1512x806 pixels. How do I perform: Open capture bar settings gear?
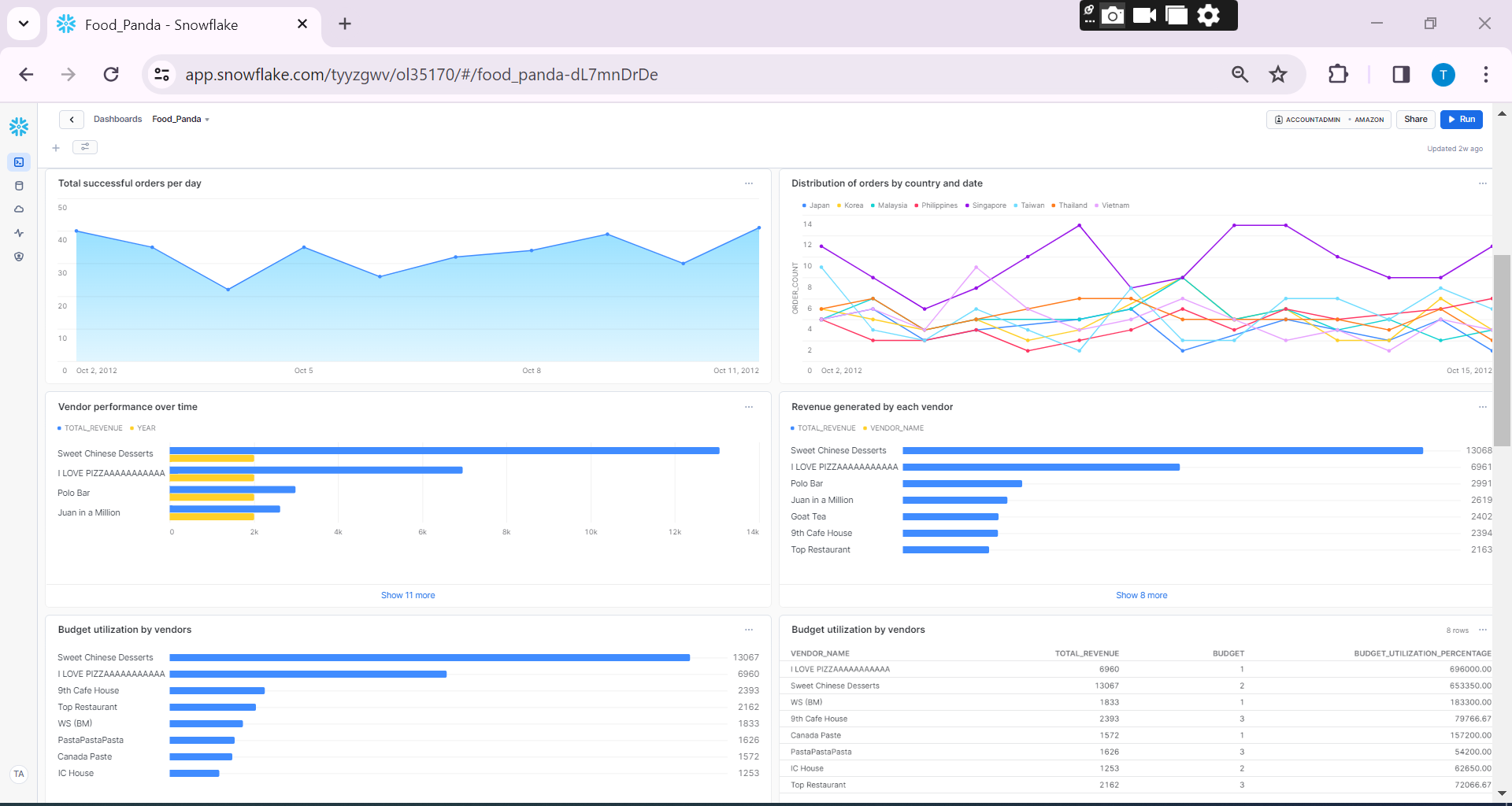point(1208,15)
